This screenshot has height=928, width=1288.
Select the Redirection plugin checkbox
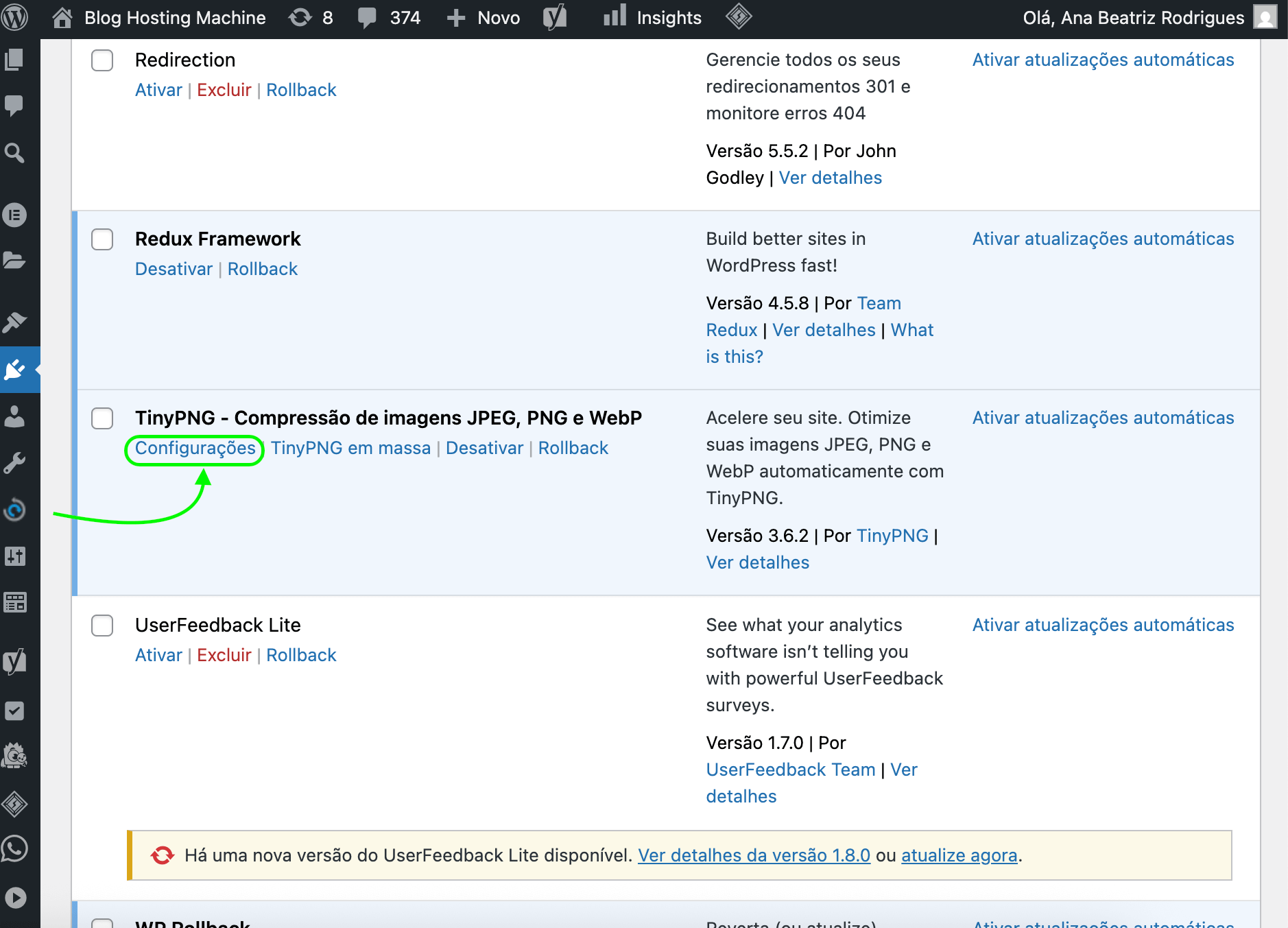point(102,60)
